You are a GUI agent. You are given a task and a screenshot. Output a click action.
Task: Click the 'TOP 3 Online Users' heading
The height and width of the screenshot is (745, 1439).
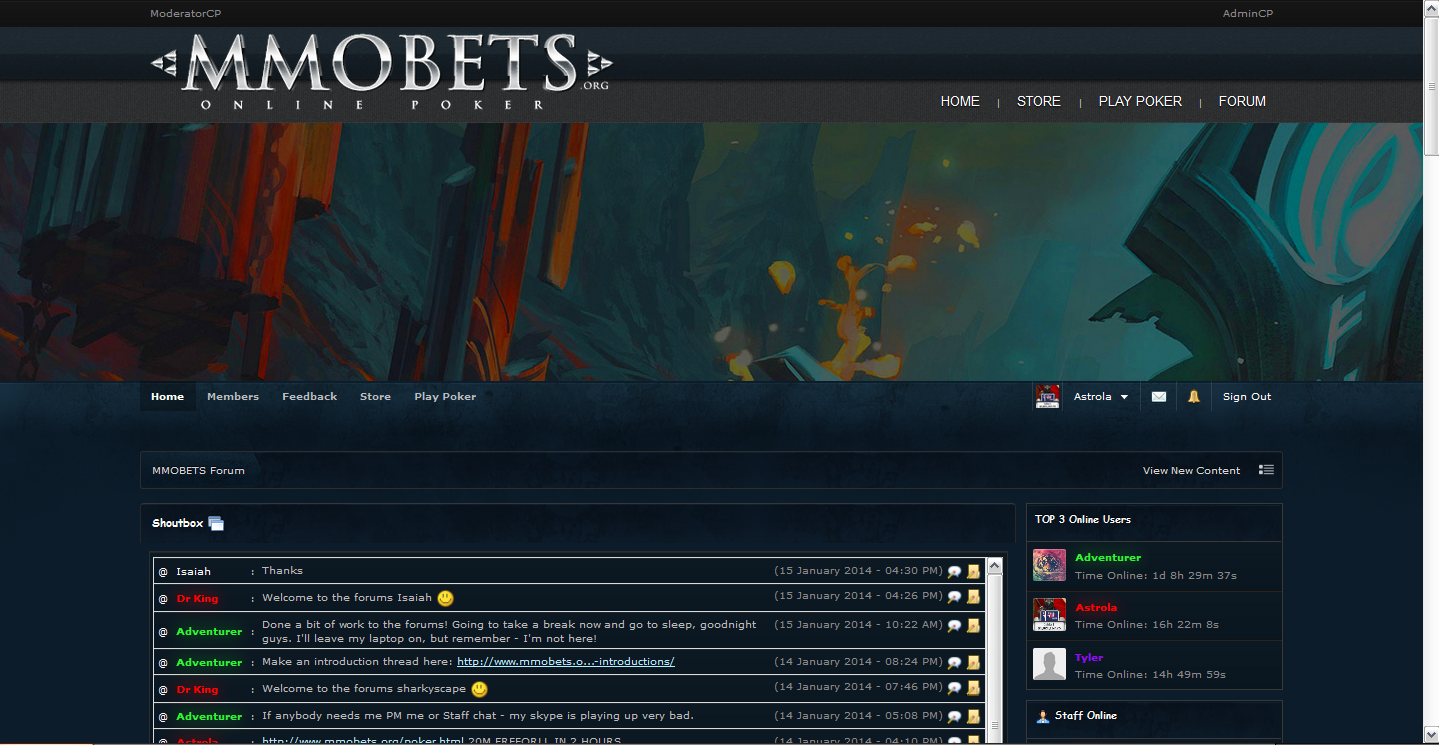1083,520
